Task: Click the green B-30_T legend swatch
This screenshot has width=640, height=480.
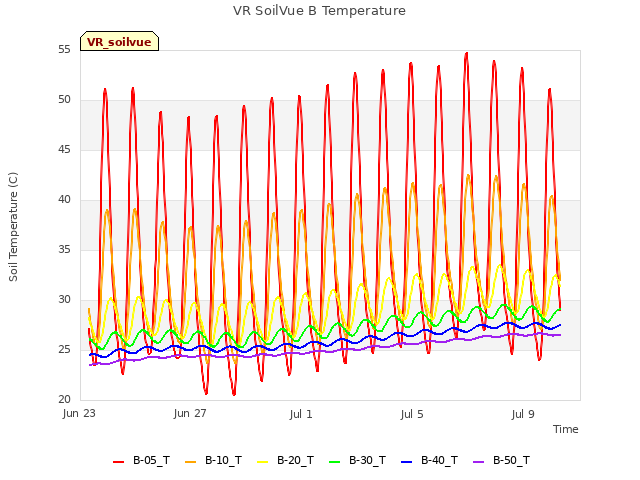Action: pyautogui.click(x=334, y=462)
